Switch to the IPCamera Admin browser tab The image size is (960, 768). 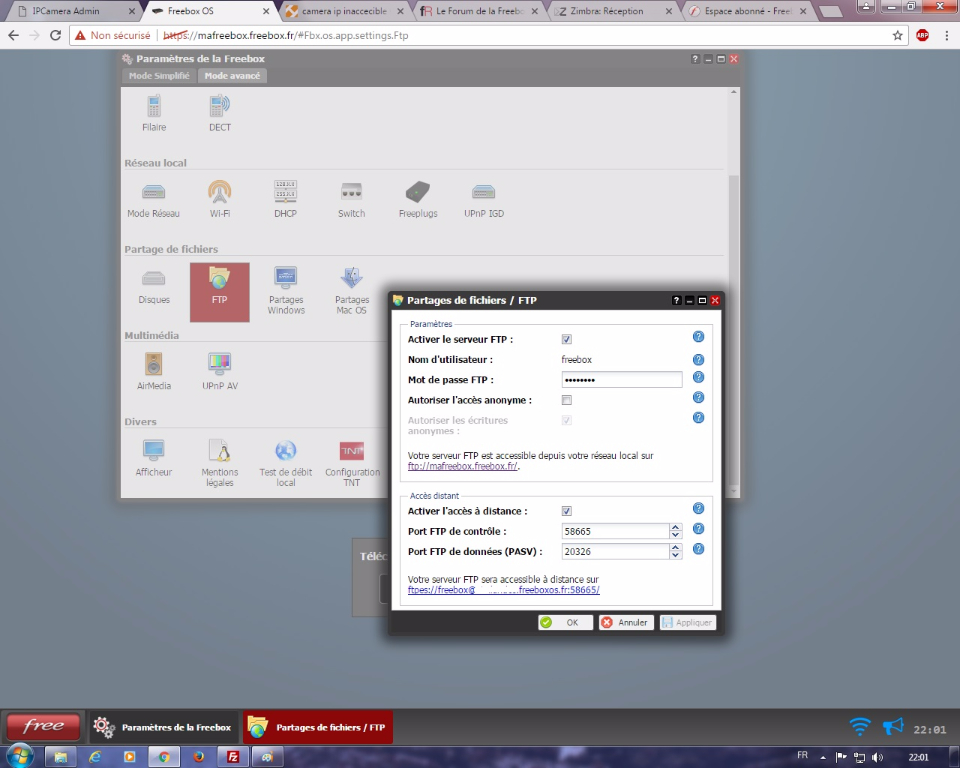72,11
